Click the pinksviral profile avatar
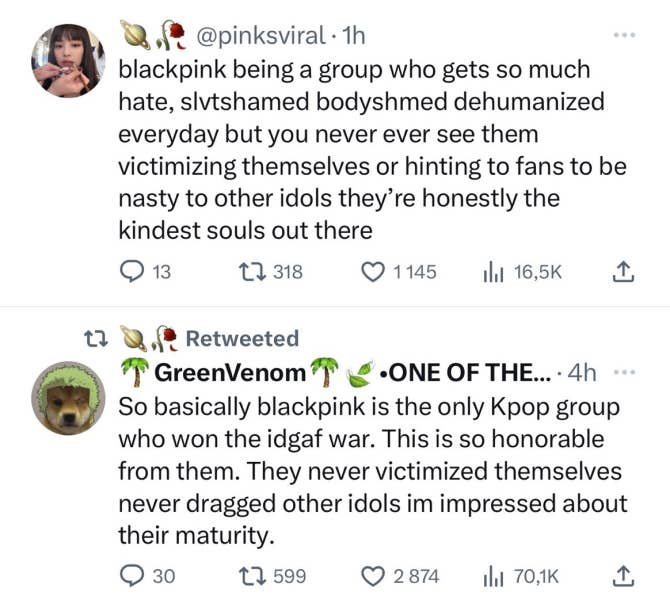Viewport: 670px width, 611px height. (x=67, y=61)
